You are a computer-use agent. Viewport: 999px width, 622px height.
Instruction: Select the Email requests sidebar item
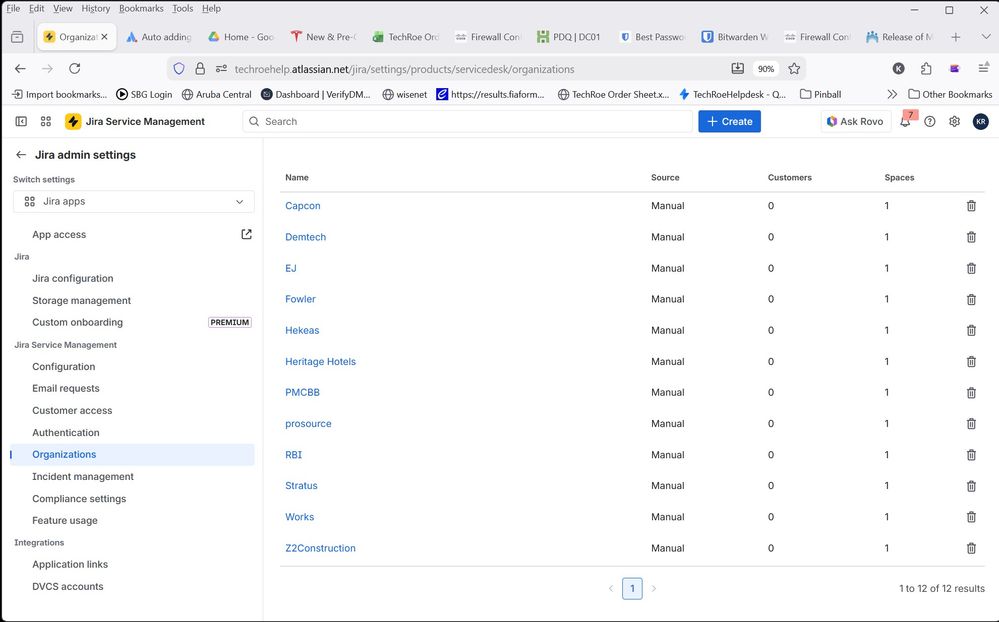coord(66,388)
